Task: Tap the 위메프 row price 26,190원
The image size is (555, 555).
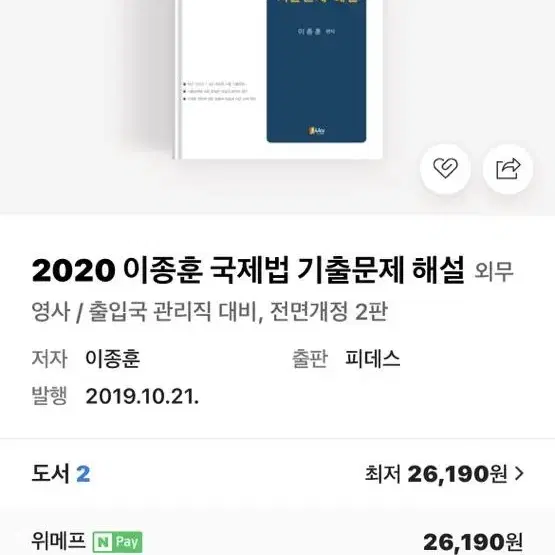Action: (x=473, y=542)
